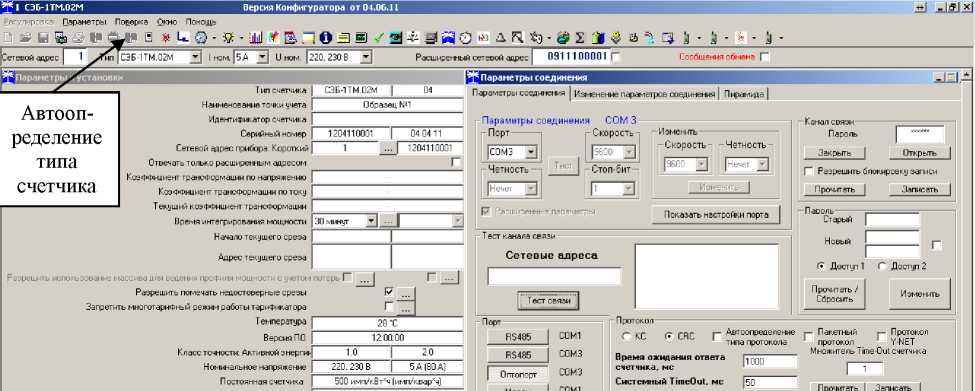Click the green check mark toolbar icon

click(378, 37)
